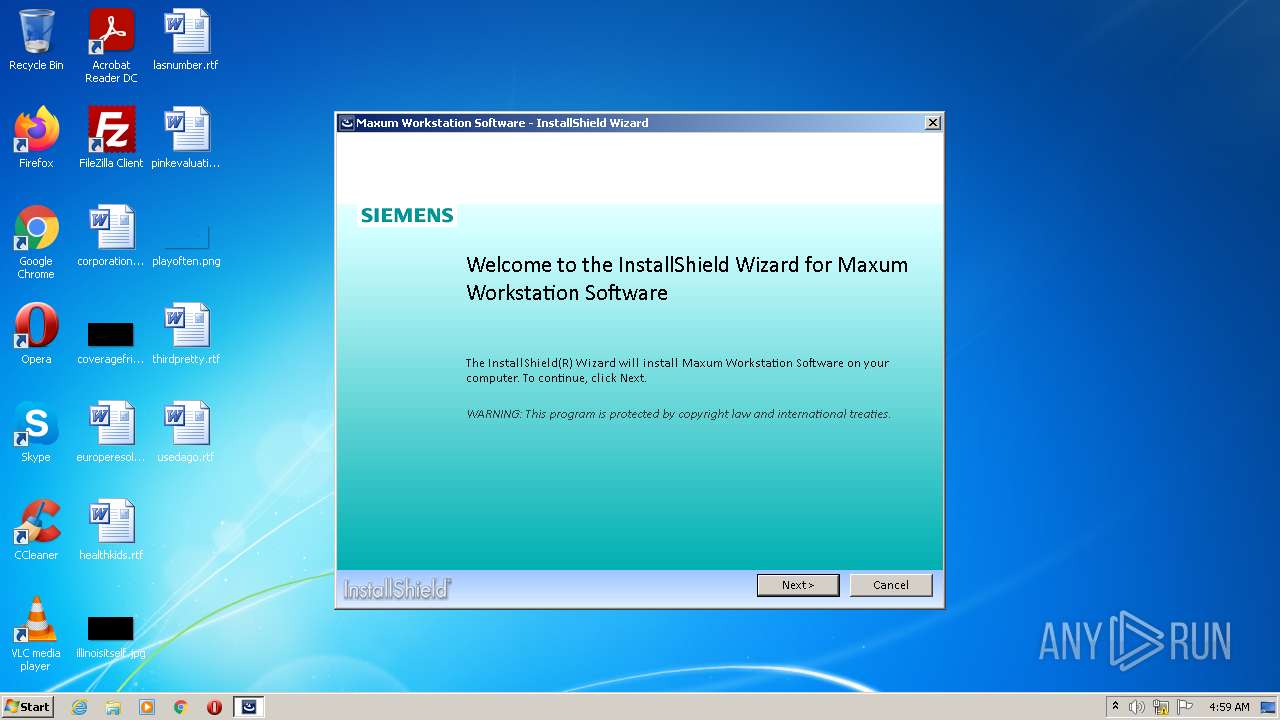Click the copyright WARNING text in wizard
This screenshot has height=720, width=1280.
click(678, 414)
